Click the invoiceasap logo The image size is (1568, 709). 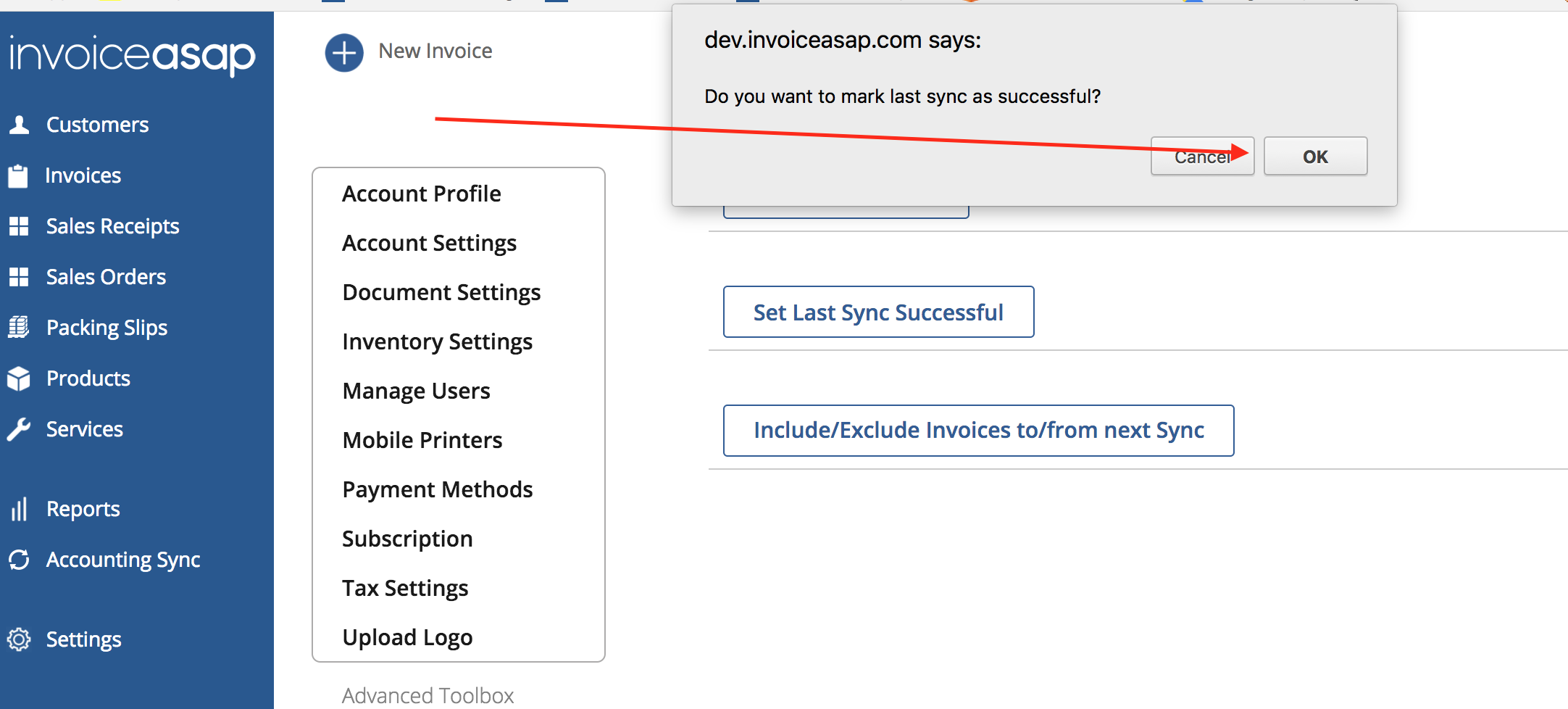pos(133,55)
